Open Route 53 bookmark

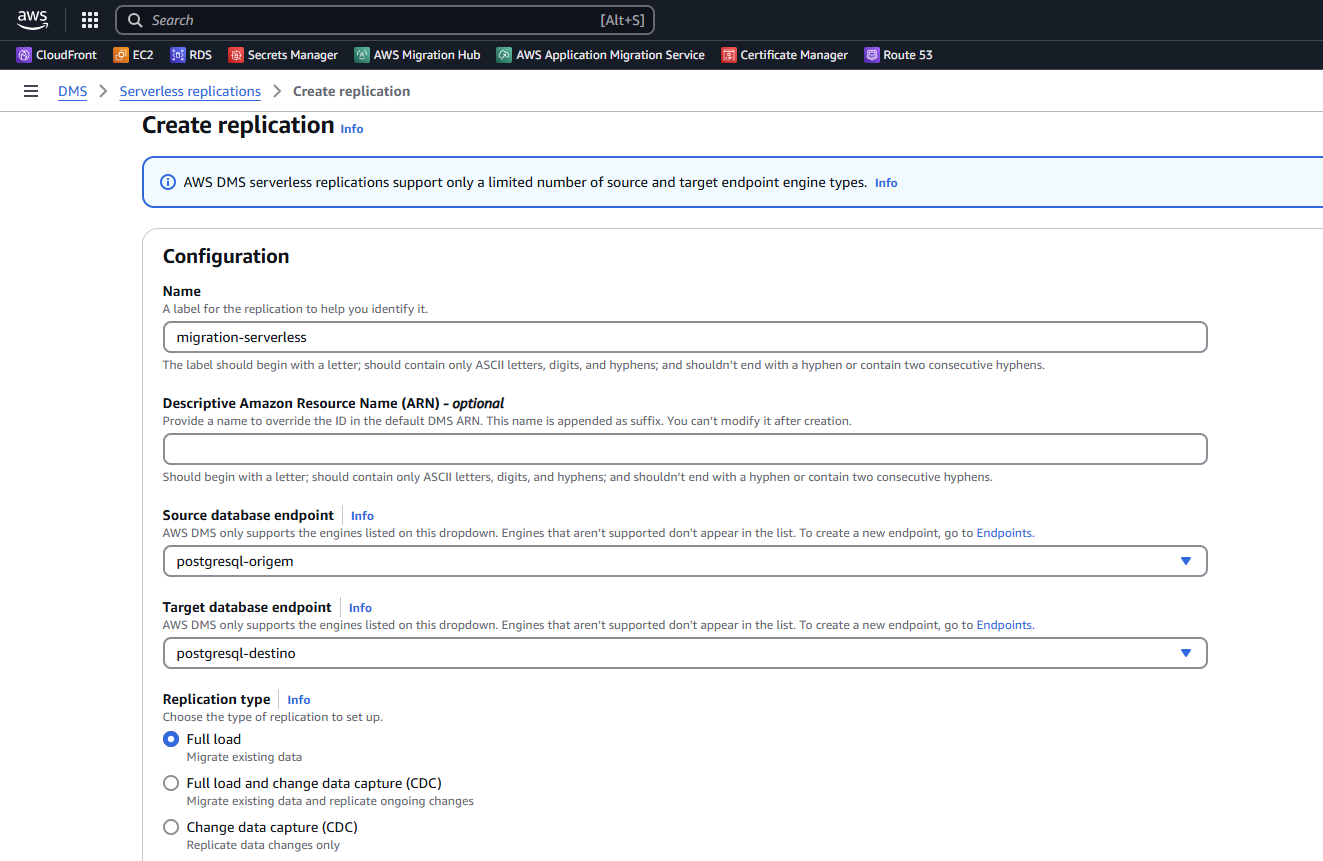(x=898, y=55)
